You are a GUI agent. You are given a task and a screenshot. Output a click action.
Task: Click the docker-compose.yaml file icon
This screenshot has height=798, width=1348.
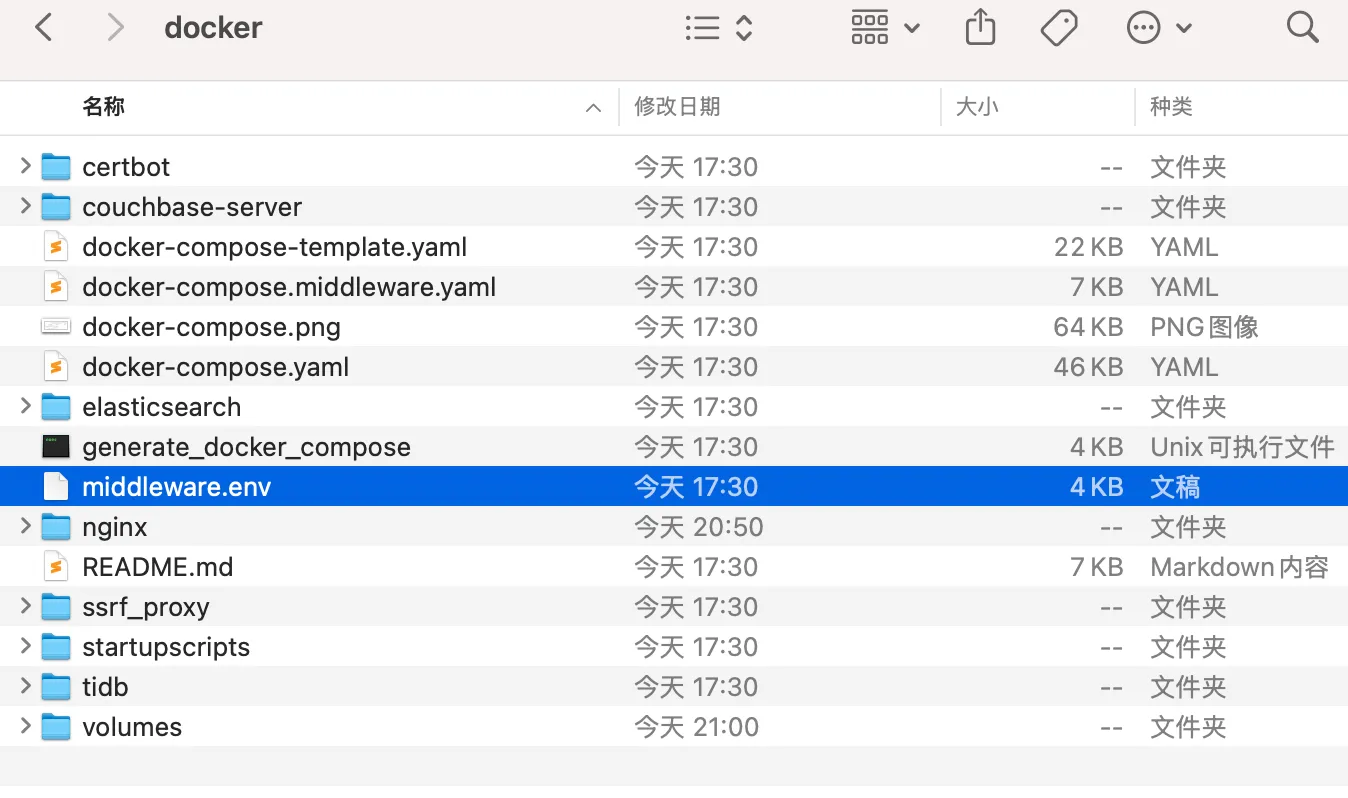tap(56, 367)
